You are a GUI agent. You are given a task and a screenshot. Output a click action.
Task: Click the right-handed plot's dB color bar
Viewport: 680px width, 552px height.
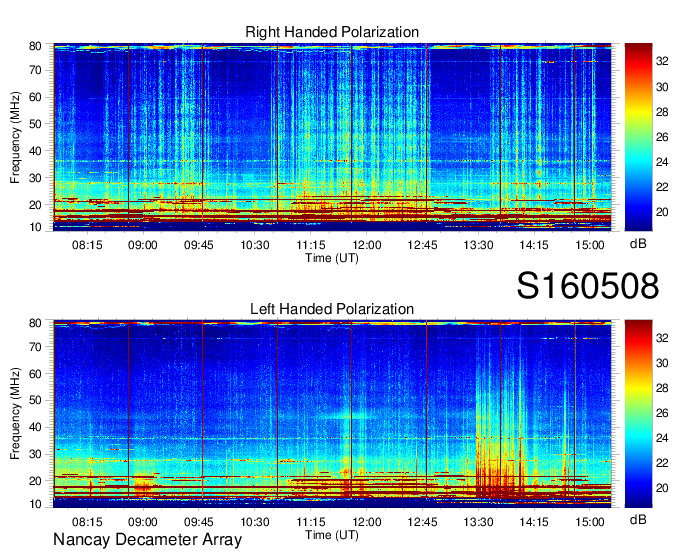tap(638, 137)
